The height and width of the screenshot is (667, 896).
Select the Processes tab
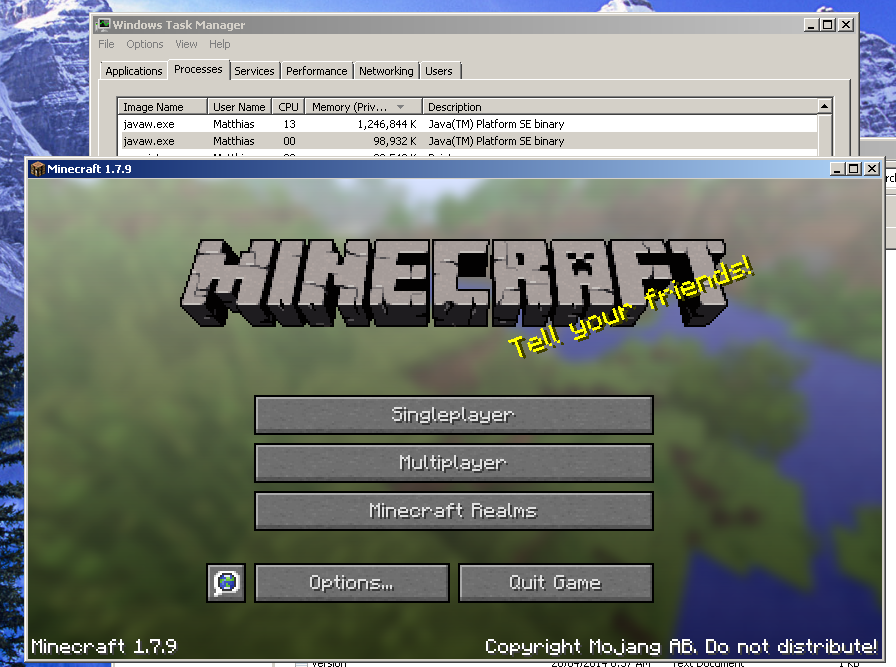coord(198,69)
